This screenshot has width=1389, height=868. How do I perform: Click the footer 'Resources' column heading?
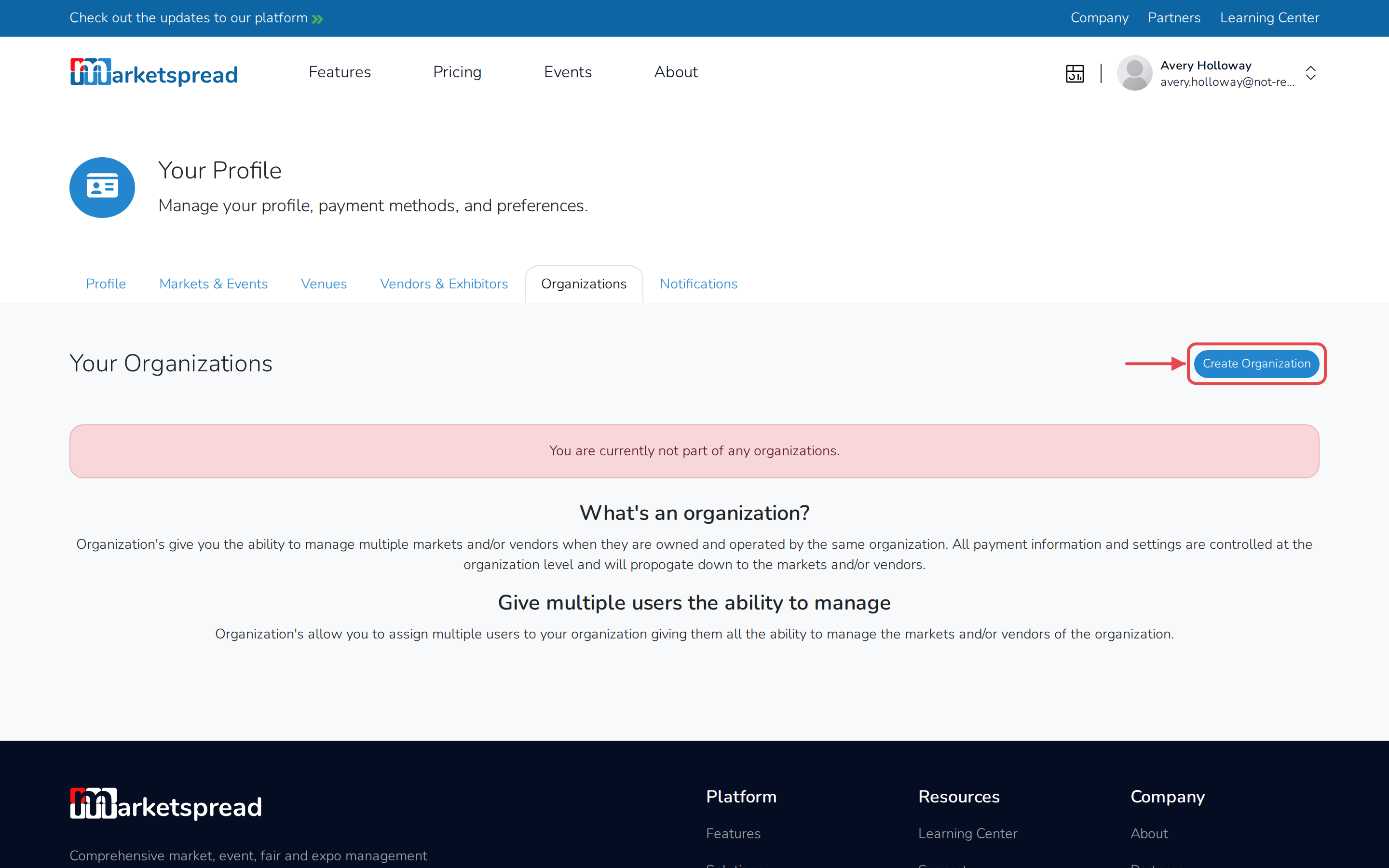click(958, 796)
